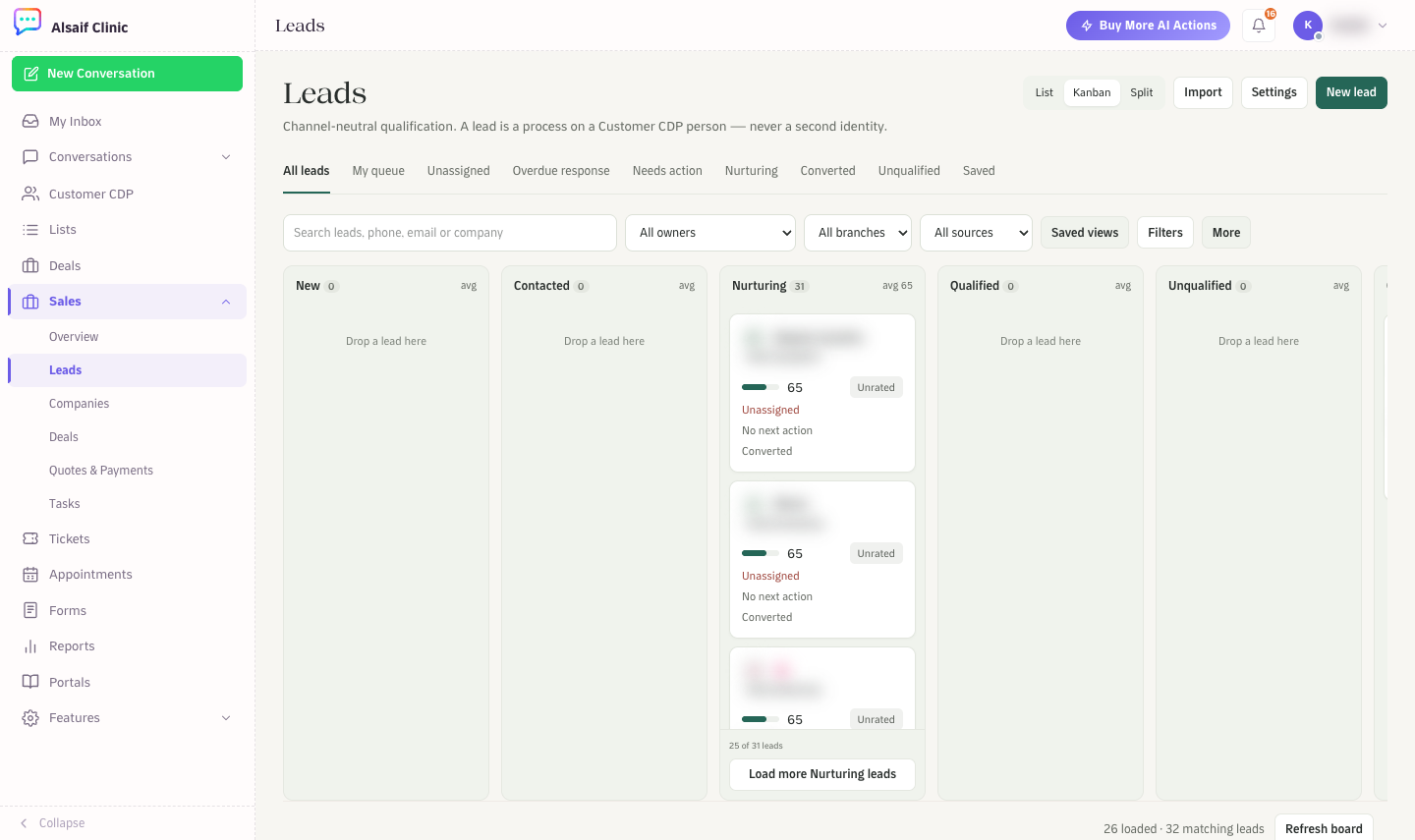Image resolution: width=1415 pixels, height=840 pixels.
Task: Open the All branches dropdown
Action: point(858,233)
